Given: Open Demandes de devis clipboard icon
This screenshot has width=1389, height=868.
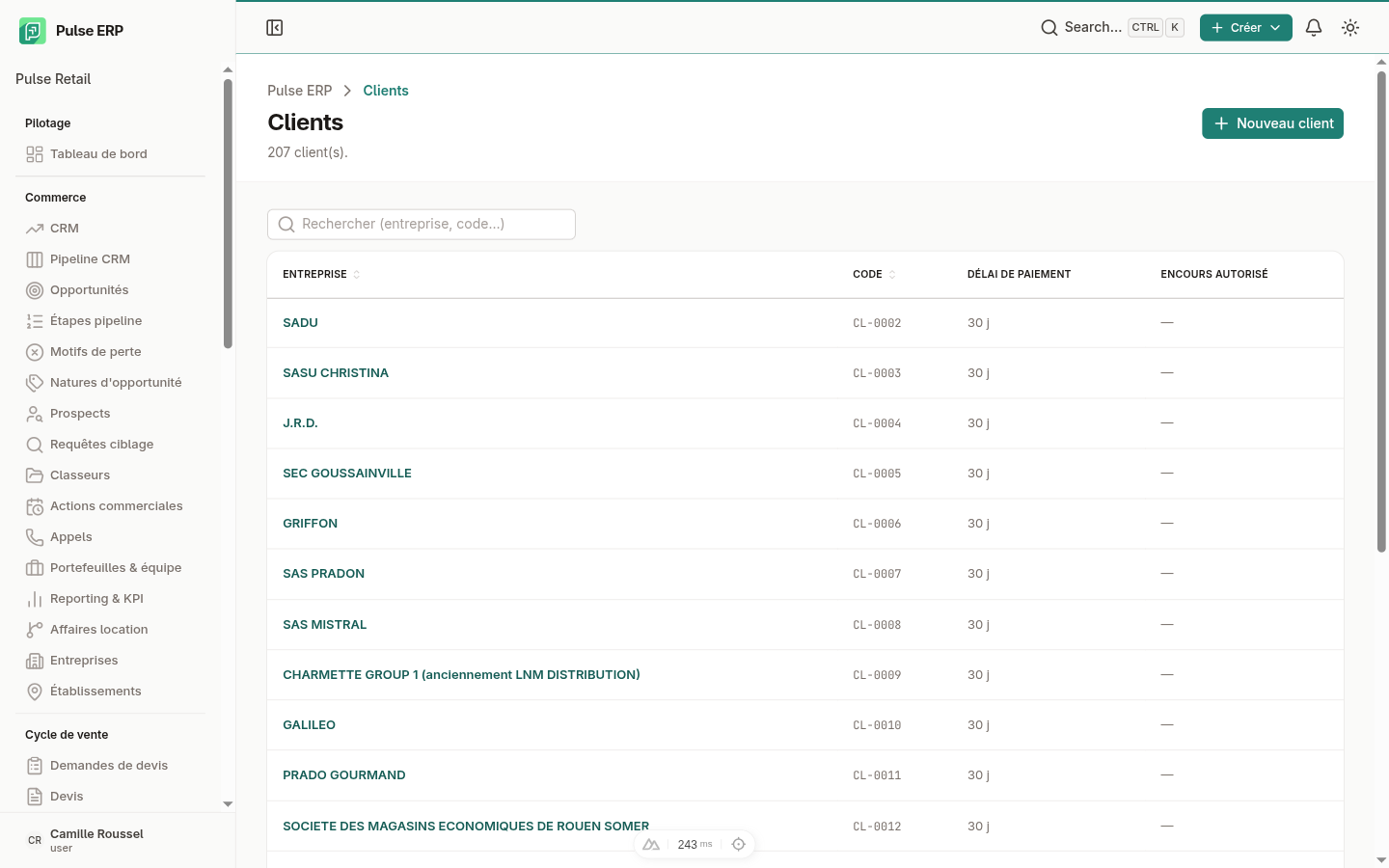Looking at the screenshot, I should click(x=35, y=766).
